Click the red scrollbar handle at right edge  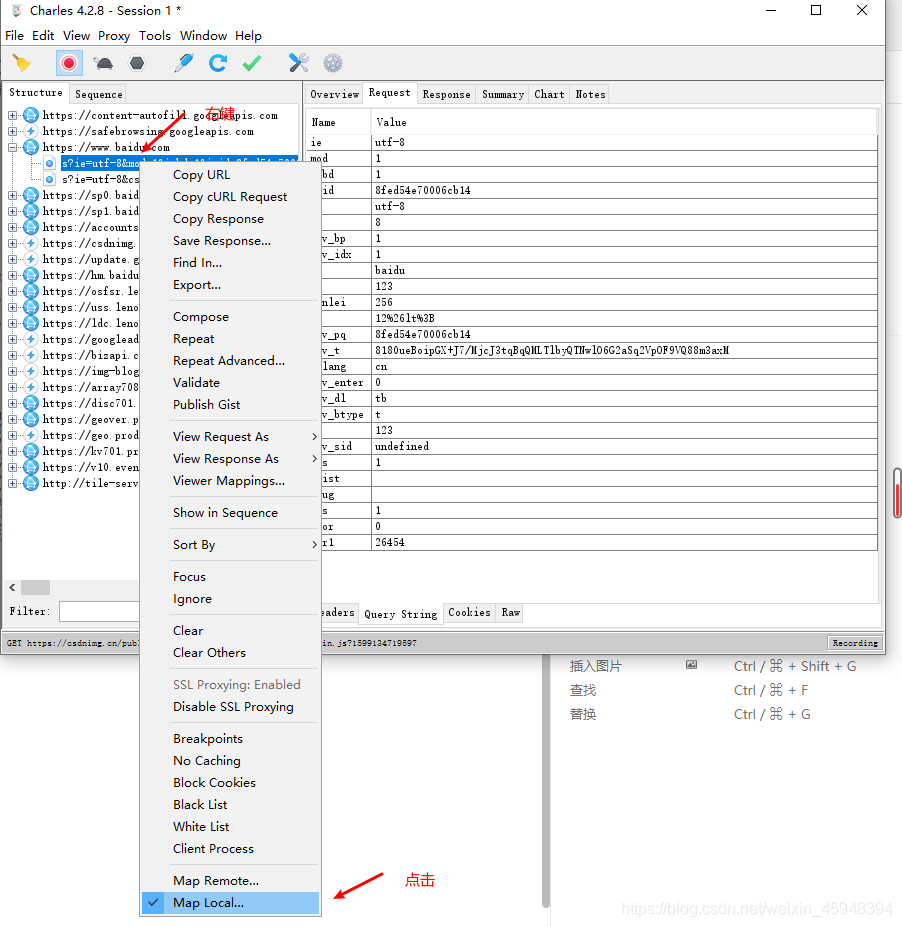[x=897, y=492]
